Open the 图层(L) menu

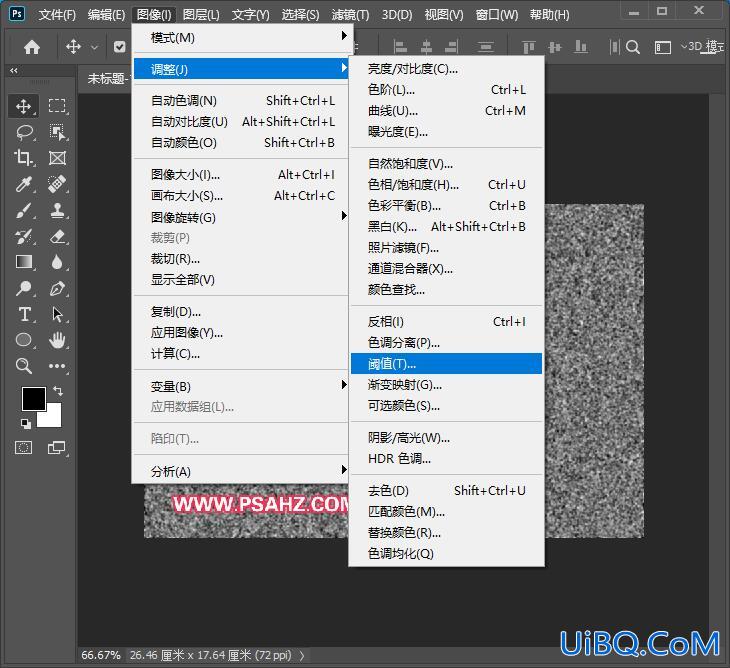201,15
